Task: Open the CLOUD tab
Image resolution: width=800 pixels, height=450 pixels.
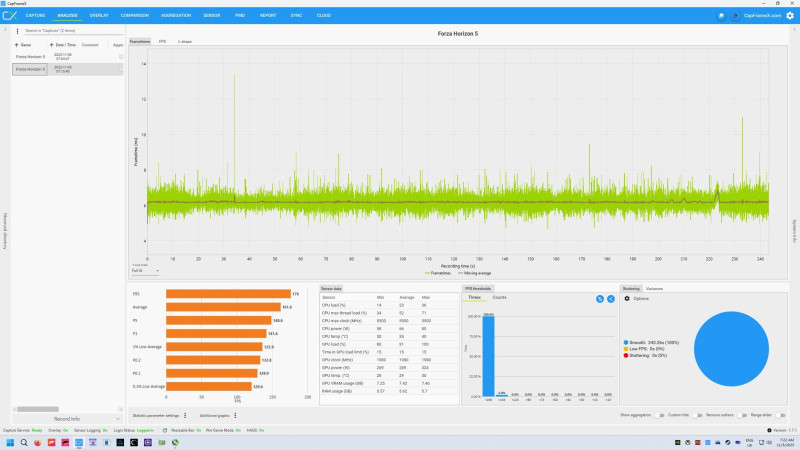Action: [x=323, y=15]
